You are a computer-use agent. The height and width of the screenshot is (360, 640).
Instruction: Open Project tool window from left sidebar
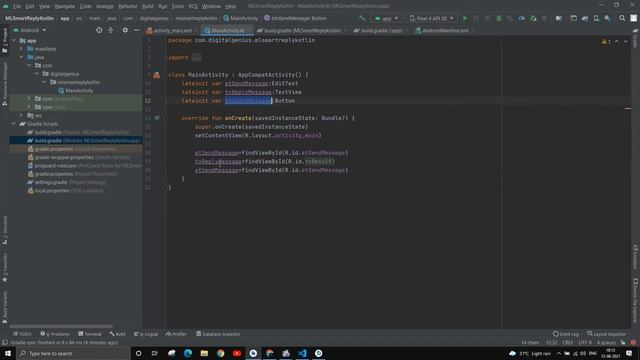click(x=5, y=40)
